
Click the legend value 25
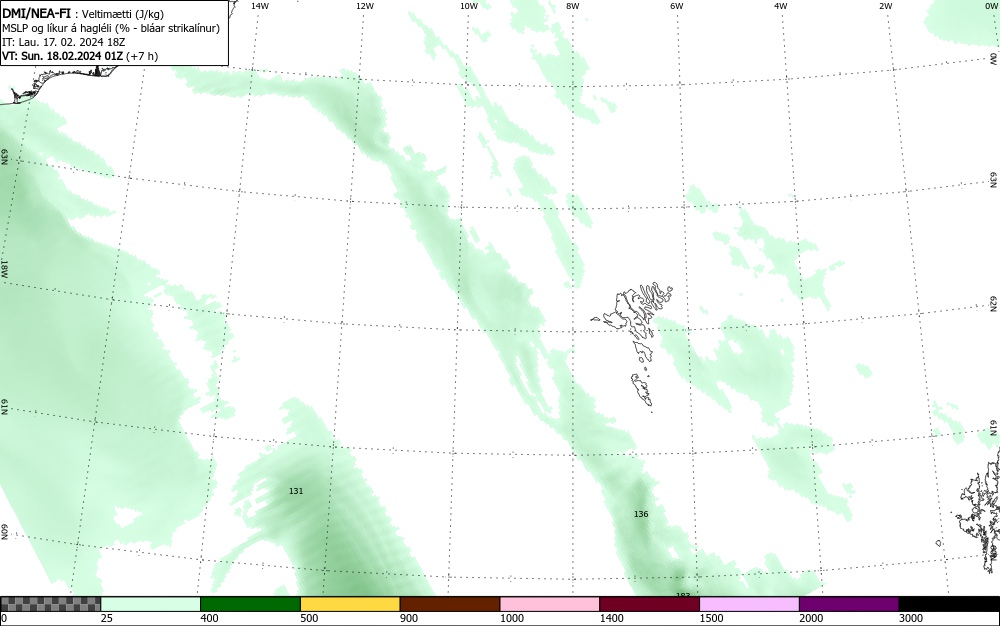coord(107,618)
